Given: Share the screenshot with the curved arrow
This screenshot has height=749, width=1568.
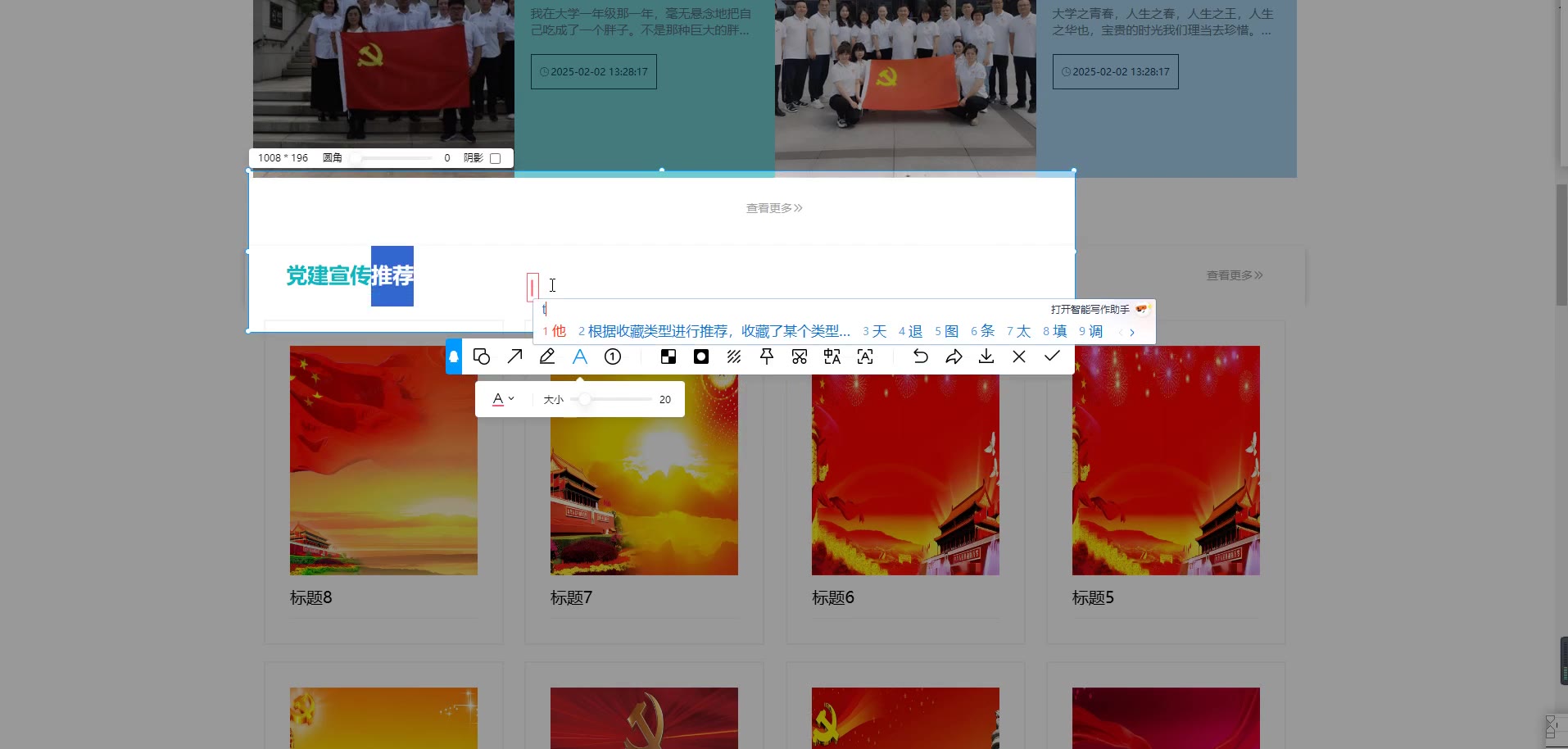Looking at the screenshot, I should point(954,356).
